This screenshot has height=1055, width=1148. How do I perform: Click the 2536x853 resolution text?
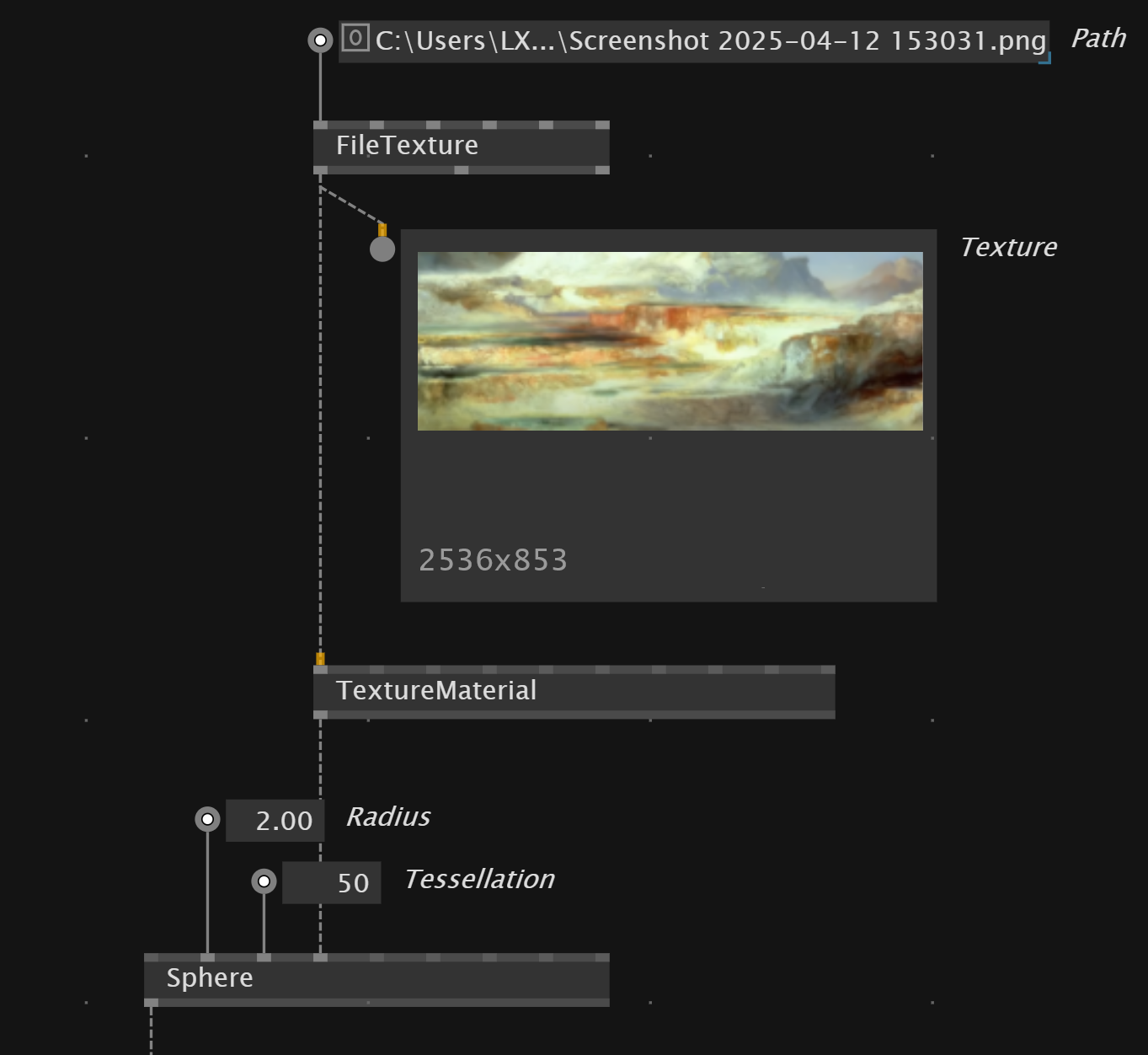494,560
